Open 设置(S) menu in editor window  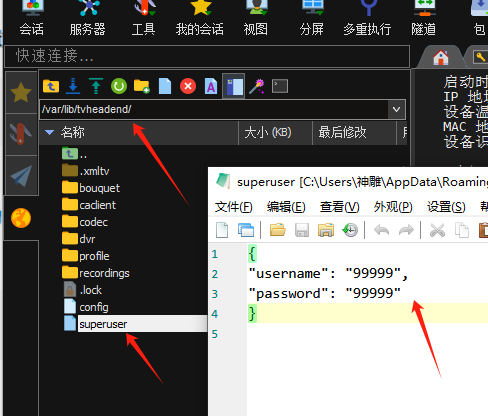coord(446,207)
